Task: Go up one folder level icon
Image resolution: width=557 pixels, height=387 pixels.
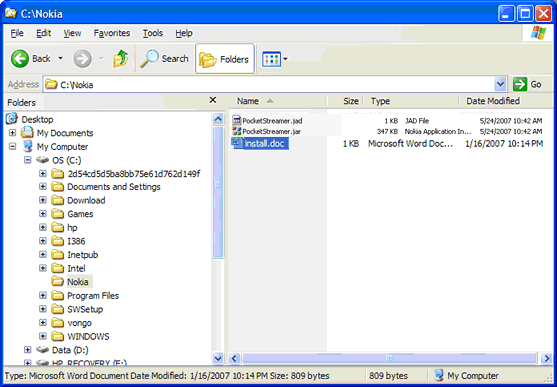Action: [x=121, y=59]
